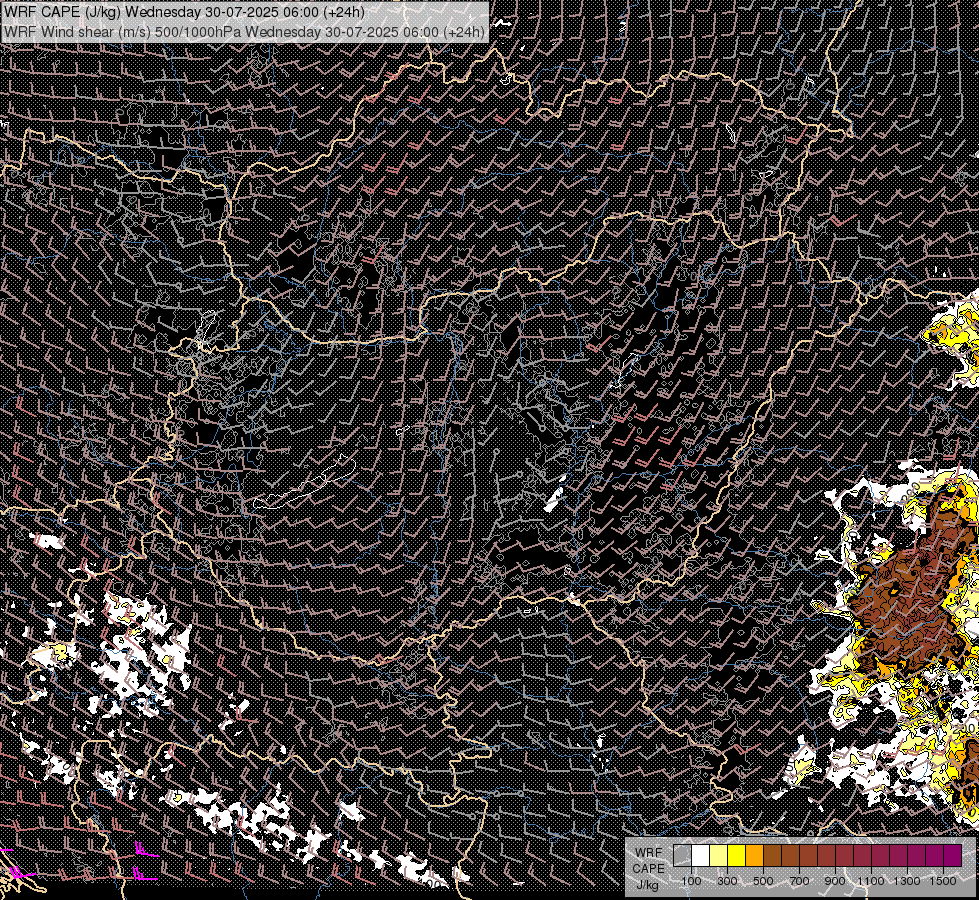Click the white-outlined elongated lake on the map

306,485
